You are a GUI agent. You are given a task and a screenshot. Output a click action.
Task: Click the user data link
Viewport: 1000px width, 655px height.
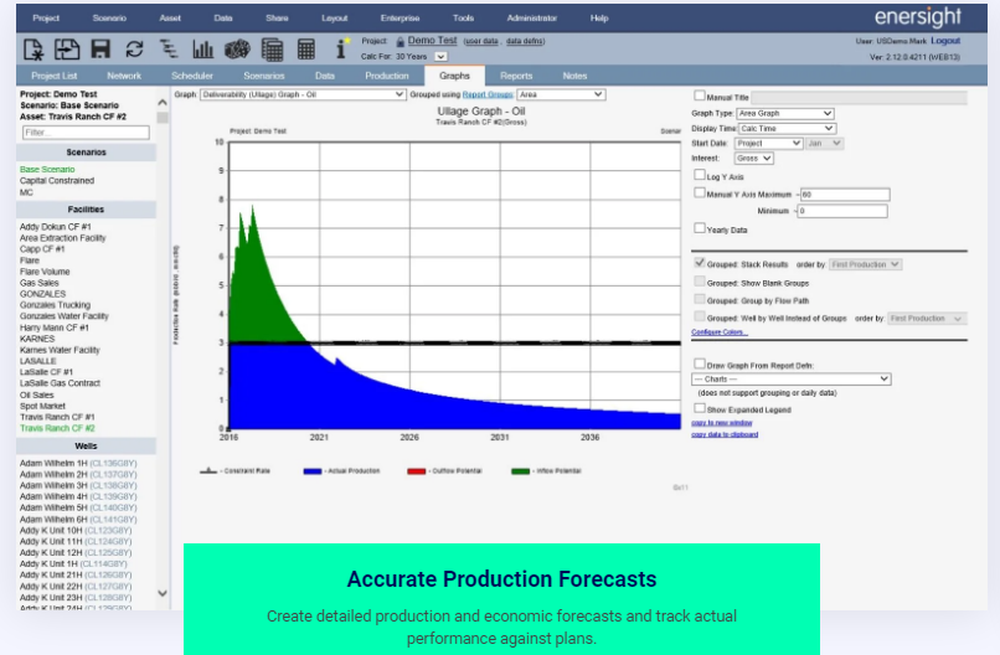tap(481, 41)
